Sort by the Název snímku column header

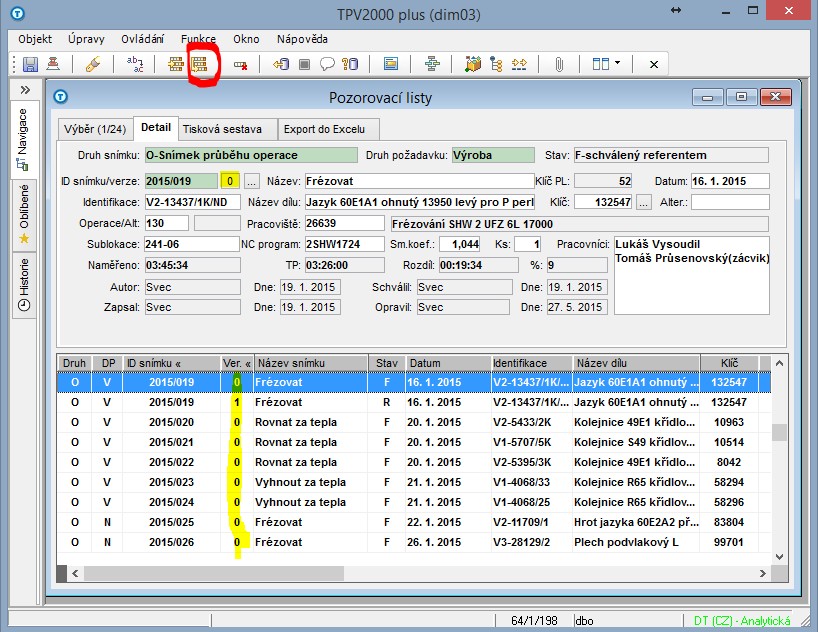311,363
